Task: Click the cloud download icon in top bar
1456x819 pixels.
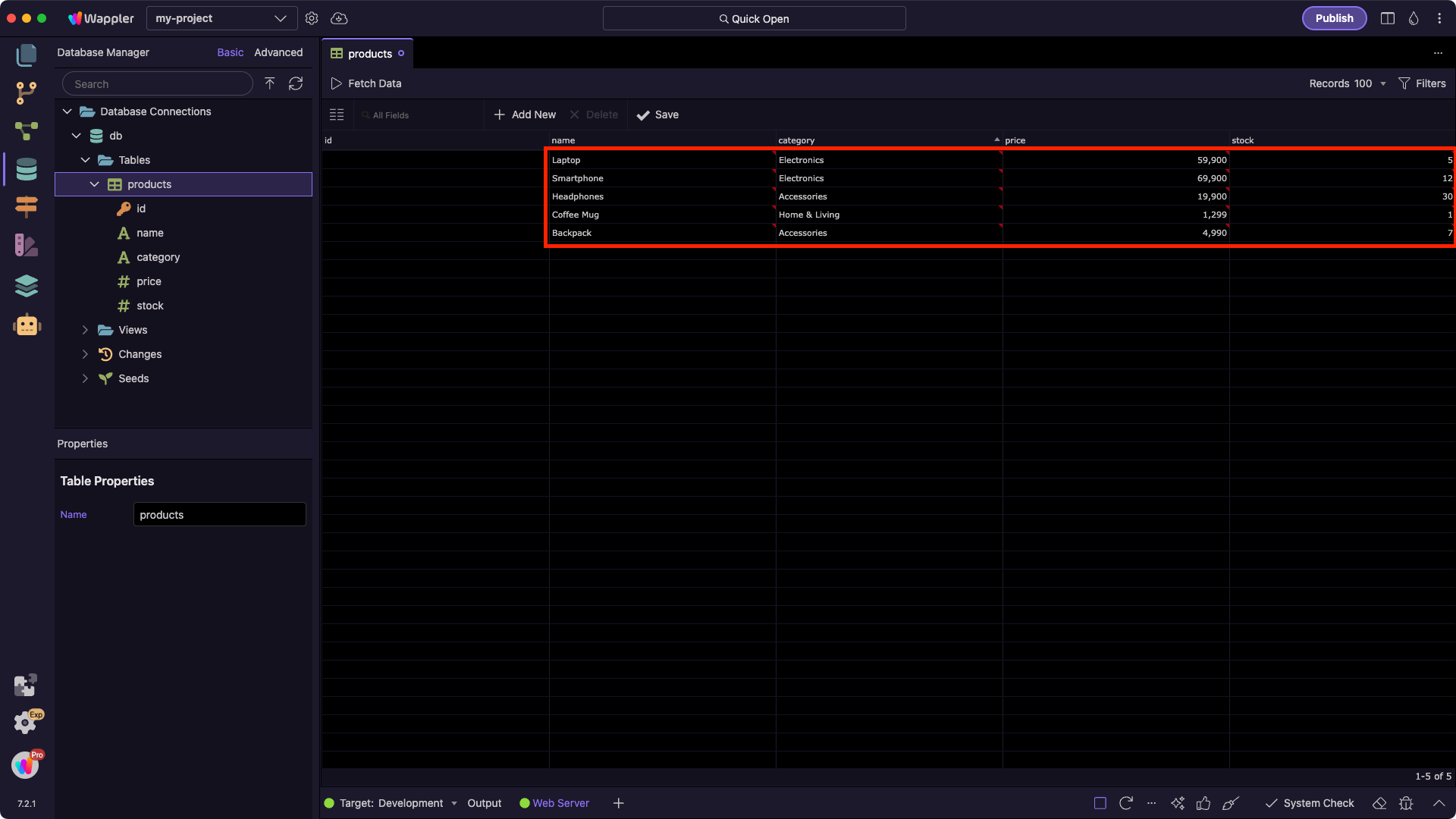Action: tap(339, 18)
